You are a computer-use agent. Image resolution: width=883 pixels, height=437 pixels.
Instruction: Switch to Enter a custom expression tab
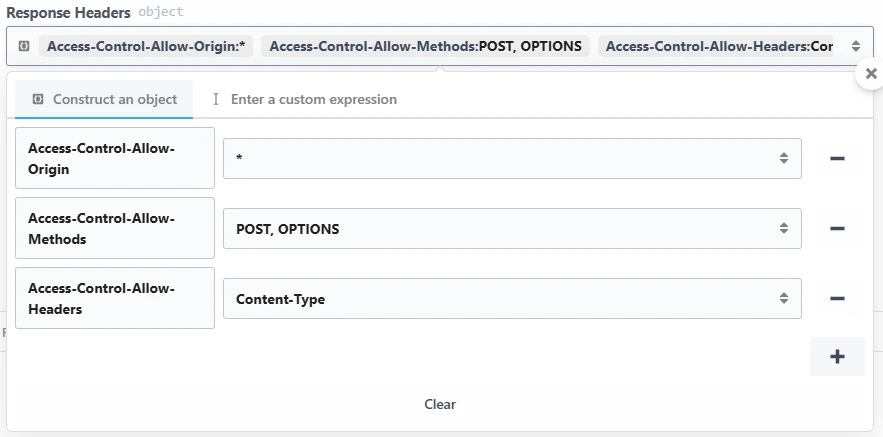[304, 99]
